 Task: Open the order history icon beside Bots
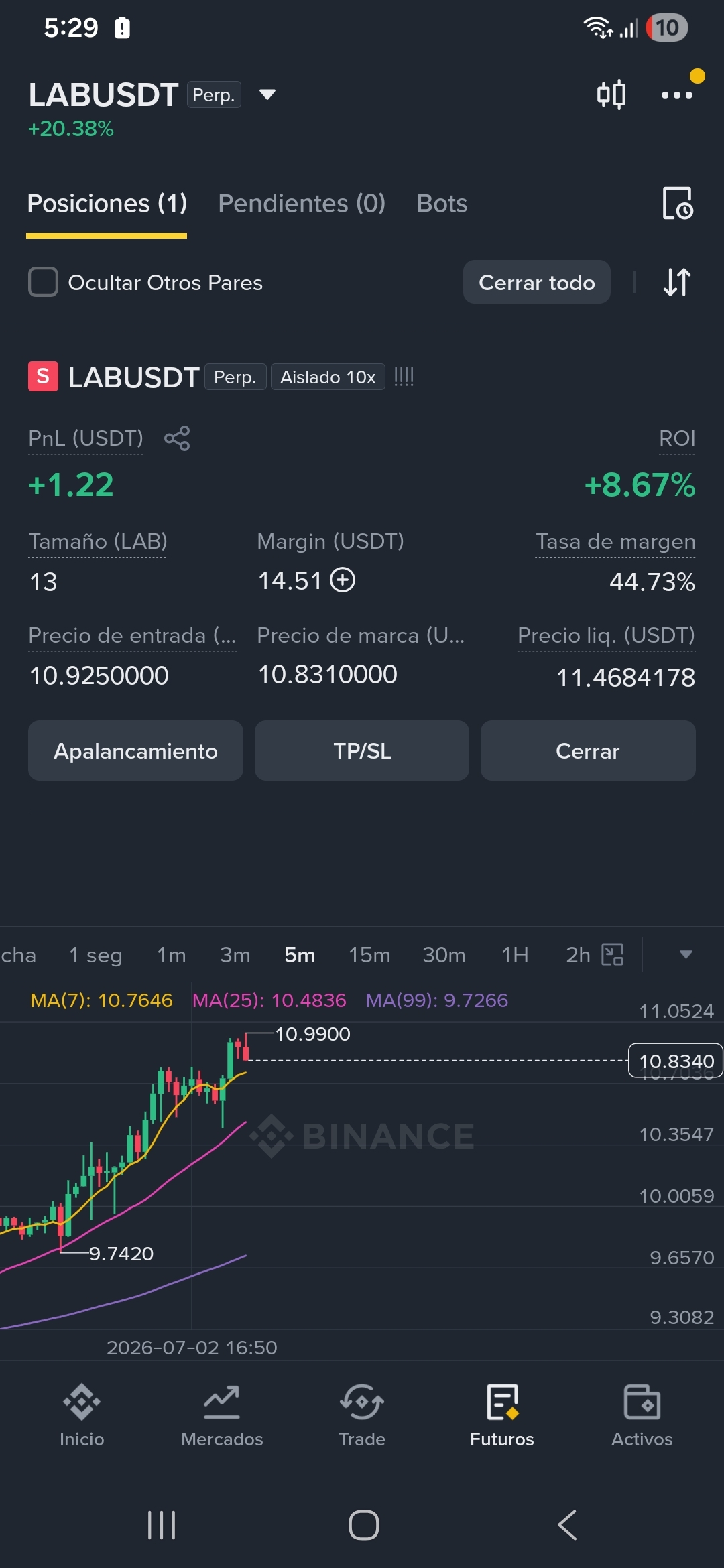coord(677,203)
